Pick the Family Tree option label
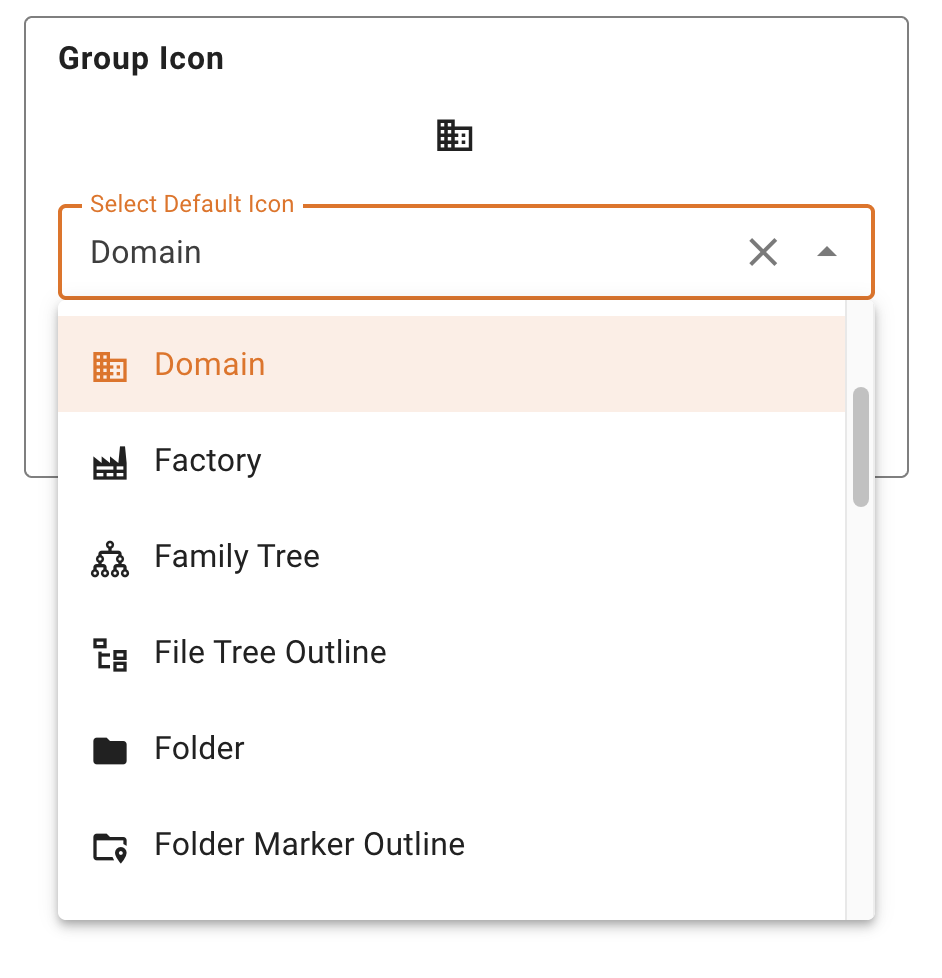The image size is (942, 978). 237,556
